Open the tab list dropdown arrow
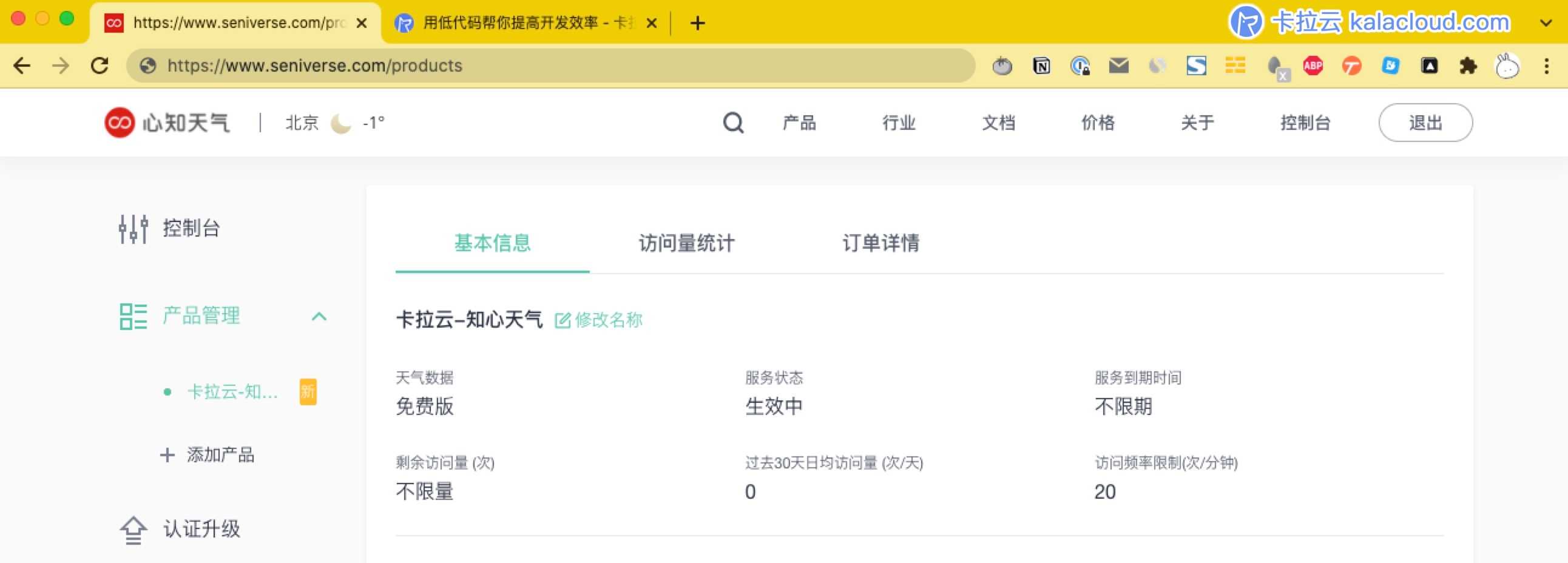This screenshot has width=1568, height=563. 1546,23
